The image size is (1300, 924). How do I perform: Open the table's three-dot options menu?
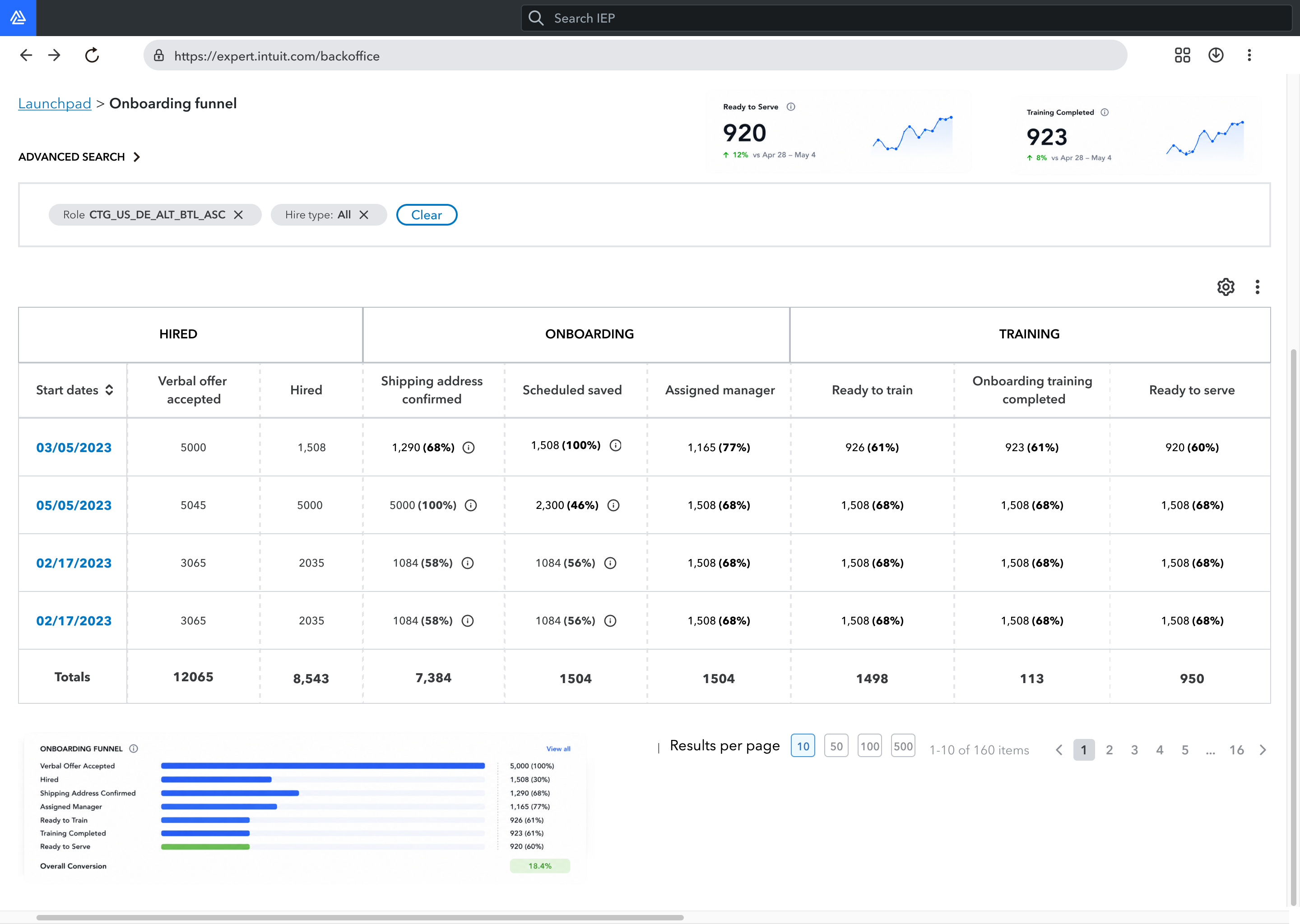1257,287
